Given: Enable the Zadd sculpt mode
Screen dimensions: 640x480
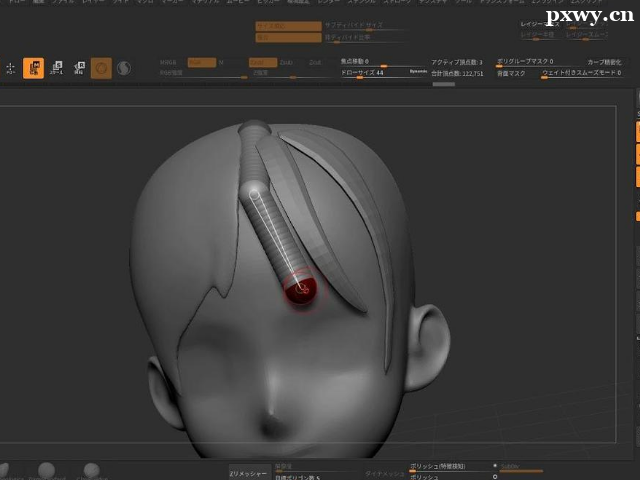Looking at the screenshot, I should coord(262,62).
